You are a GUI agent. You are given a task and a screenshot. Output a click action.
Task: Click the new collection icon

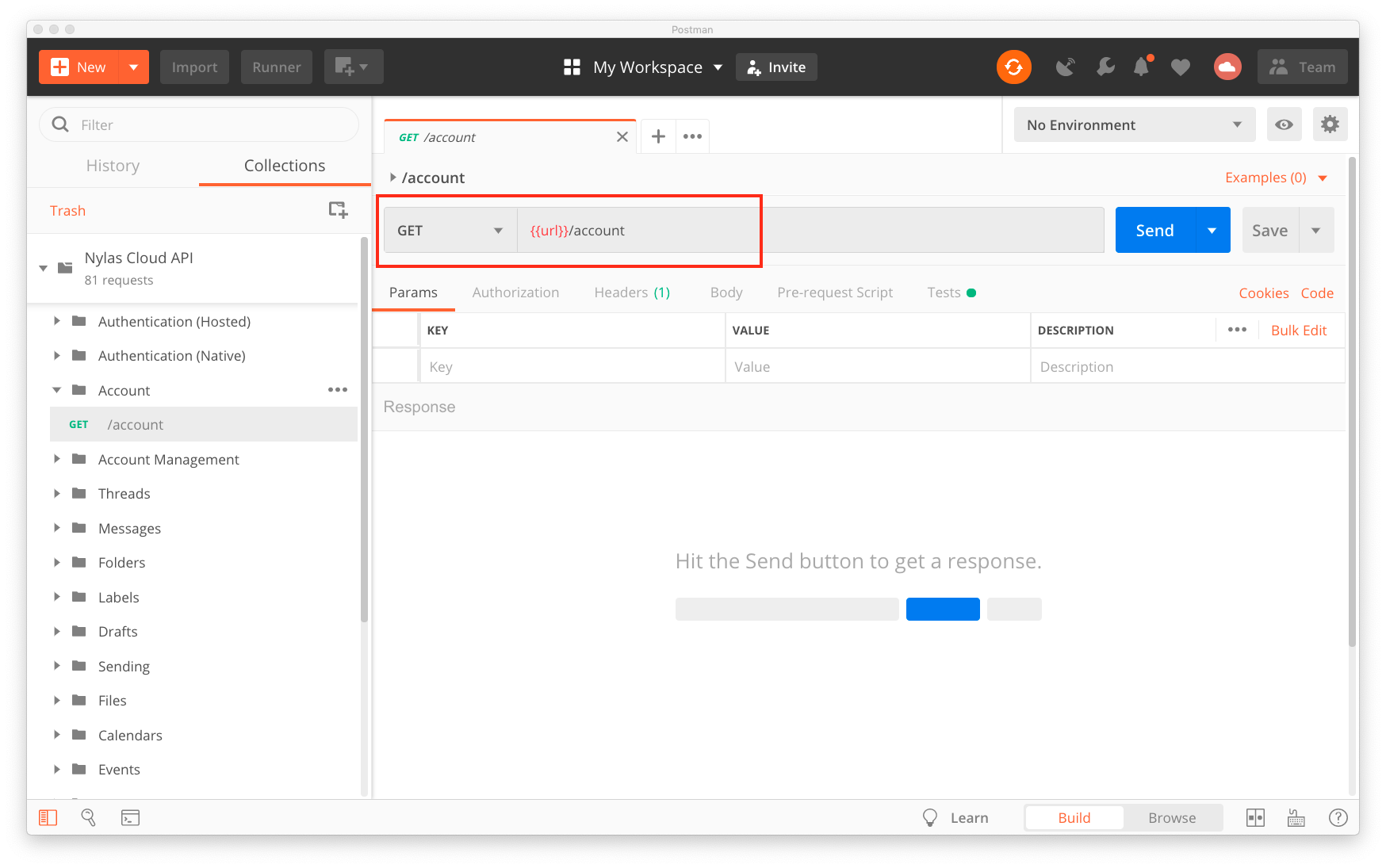339,210
